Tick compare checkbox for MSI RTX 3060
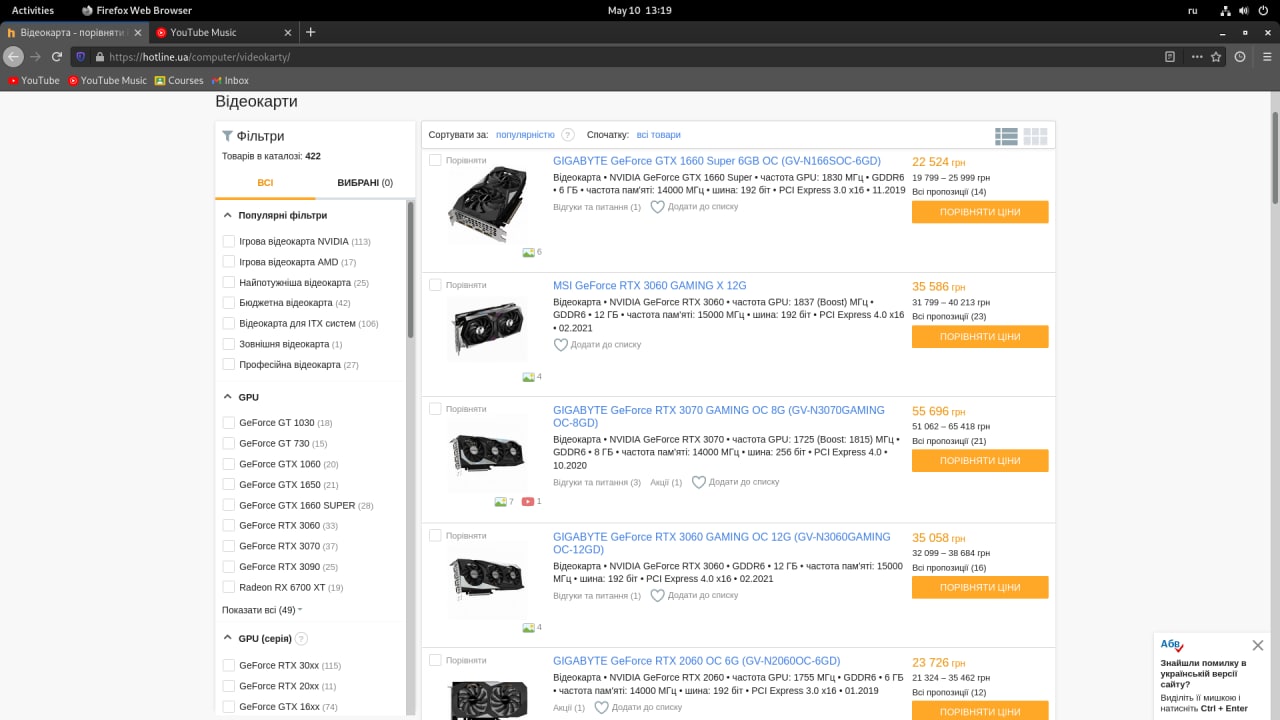The width and height of the screenshot is (1280, 720). click(435, 285)
